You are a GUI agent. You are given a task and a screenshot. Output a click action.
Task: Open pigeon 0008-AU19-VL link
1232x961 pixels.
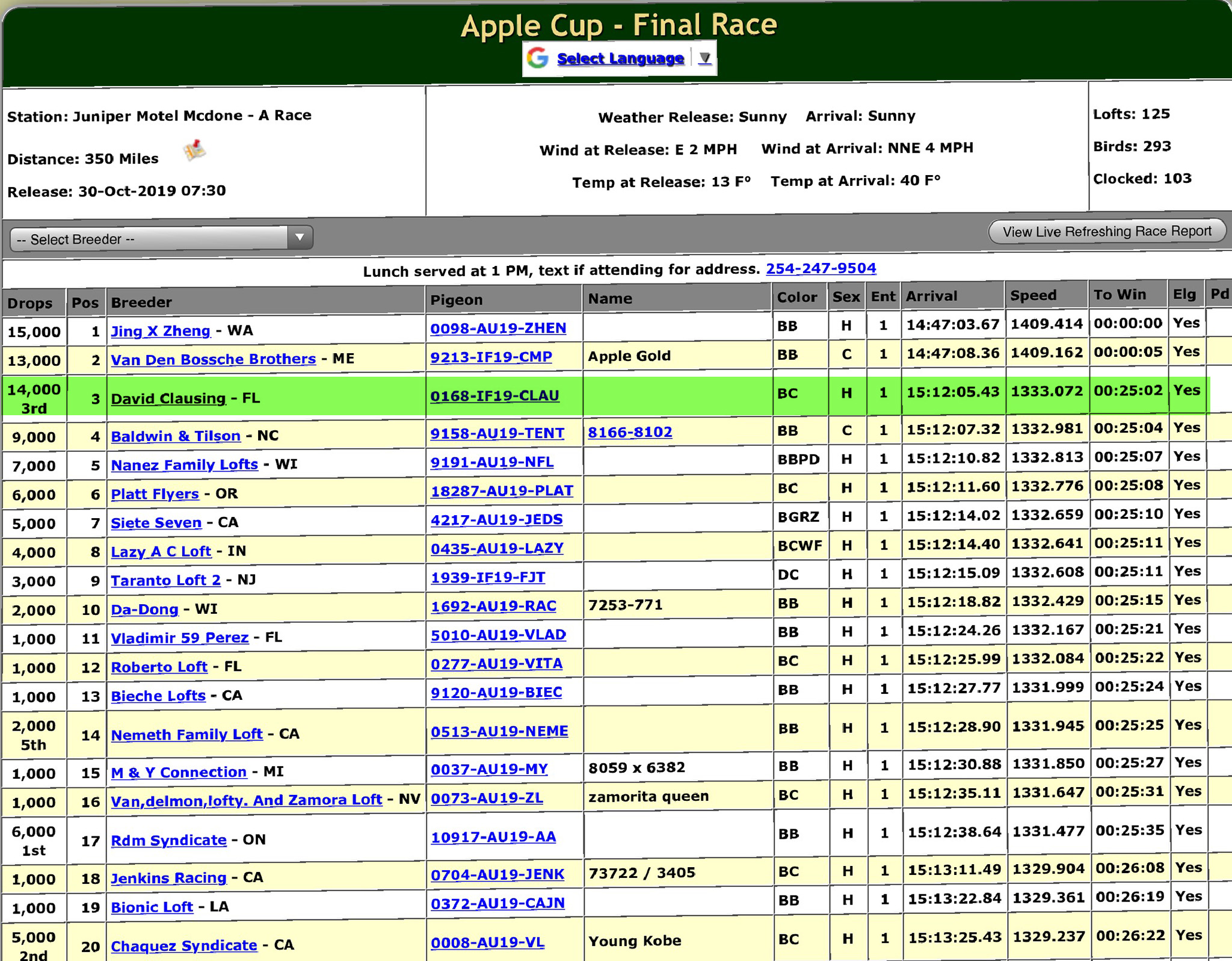(487, 942)
